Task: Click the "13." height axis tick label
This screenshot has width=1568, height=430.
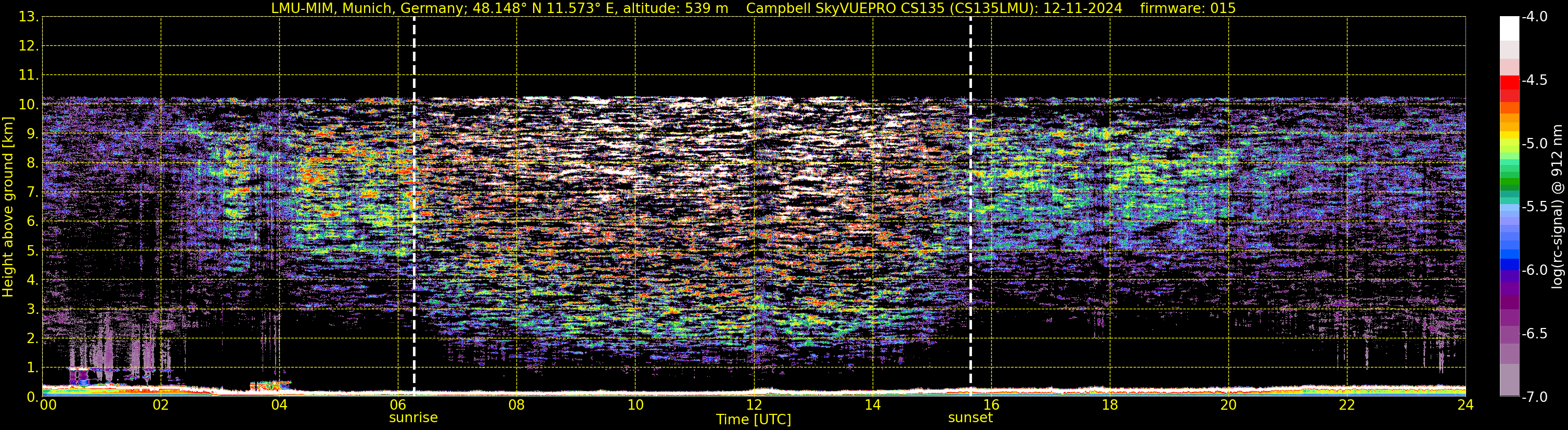Action: [x=29, y=17]
